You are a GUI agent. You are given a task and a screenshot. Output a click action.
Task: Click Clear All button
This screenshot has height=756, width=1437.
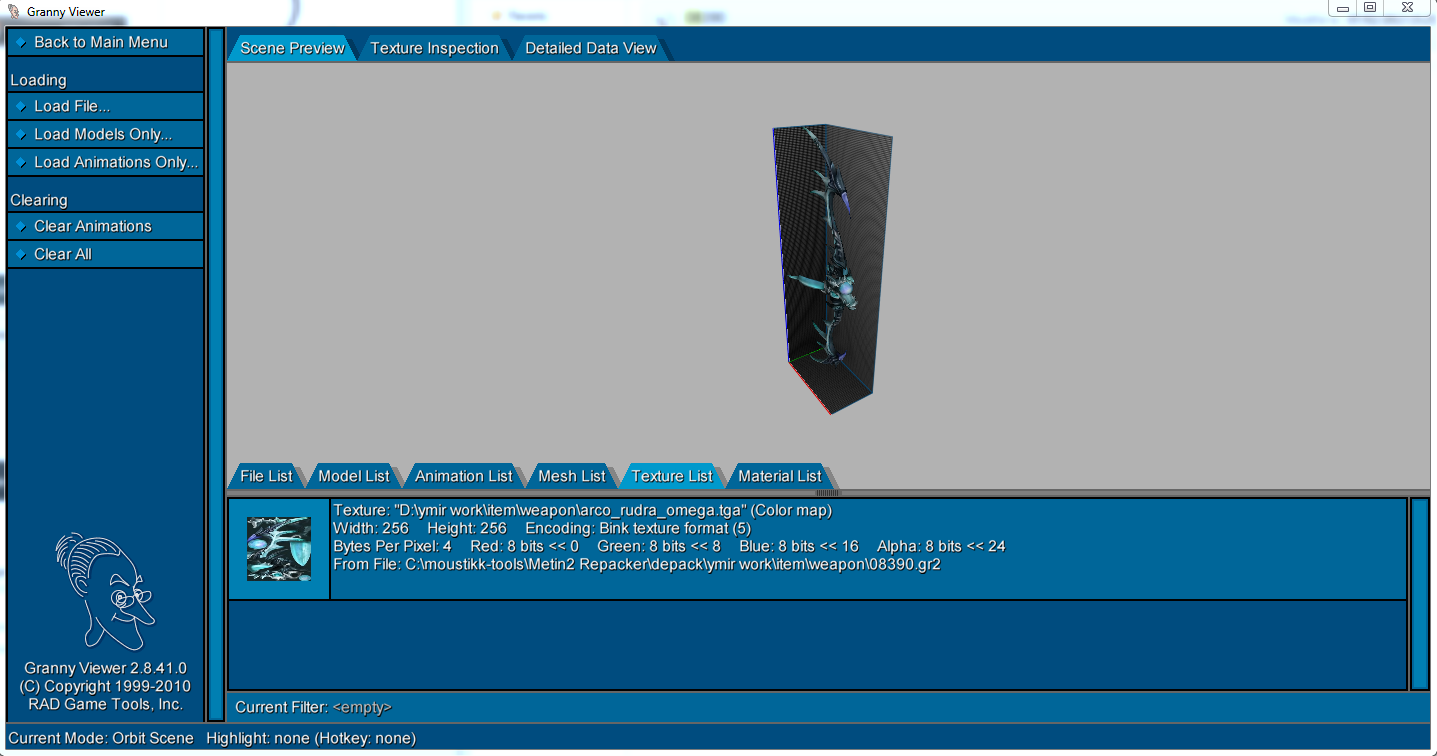coord(105,254)
